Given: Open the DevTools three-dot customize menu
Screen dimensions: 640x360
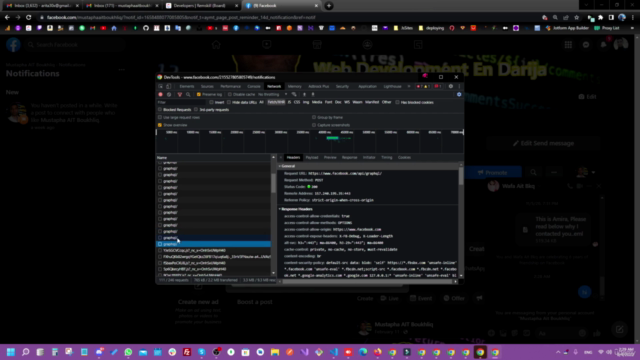Looking at the screenshot, I should point(459,87).
